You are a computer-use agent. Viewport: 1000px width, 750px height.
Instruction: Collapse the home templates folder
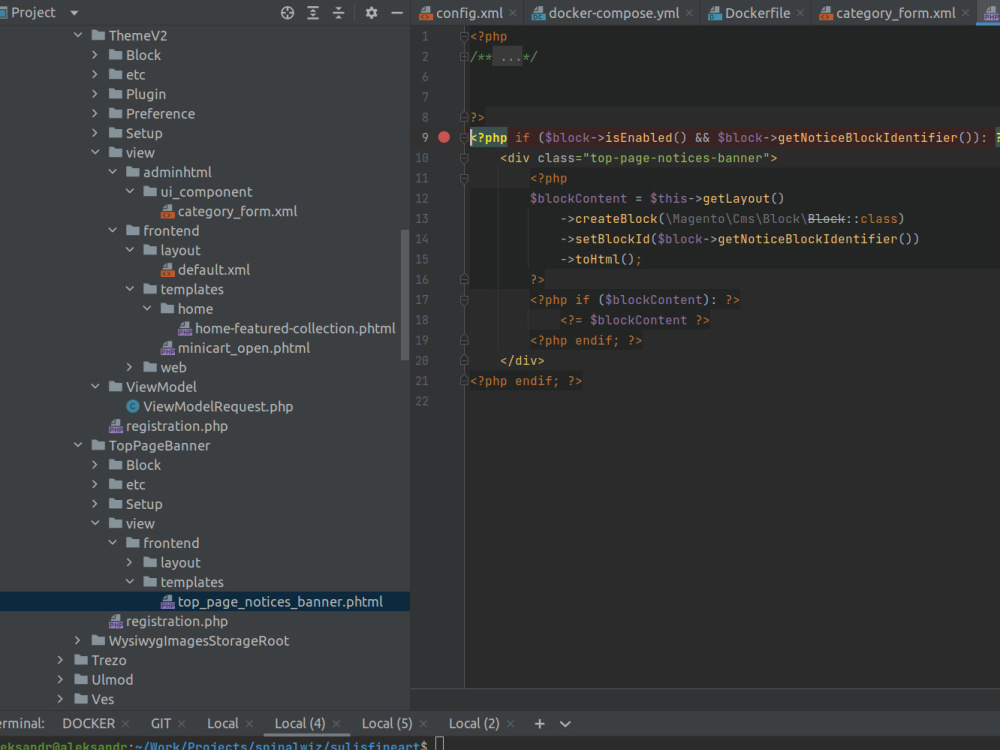[147, 309]
